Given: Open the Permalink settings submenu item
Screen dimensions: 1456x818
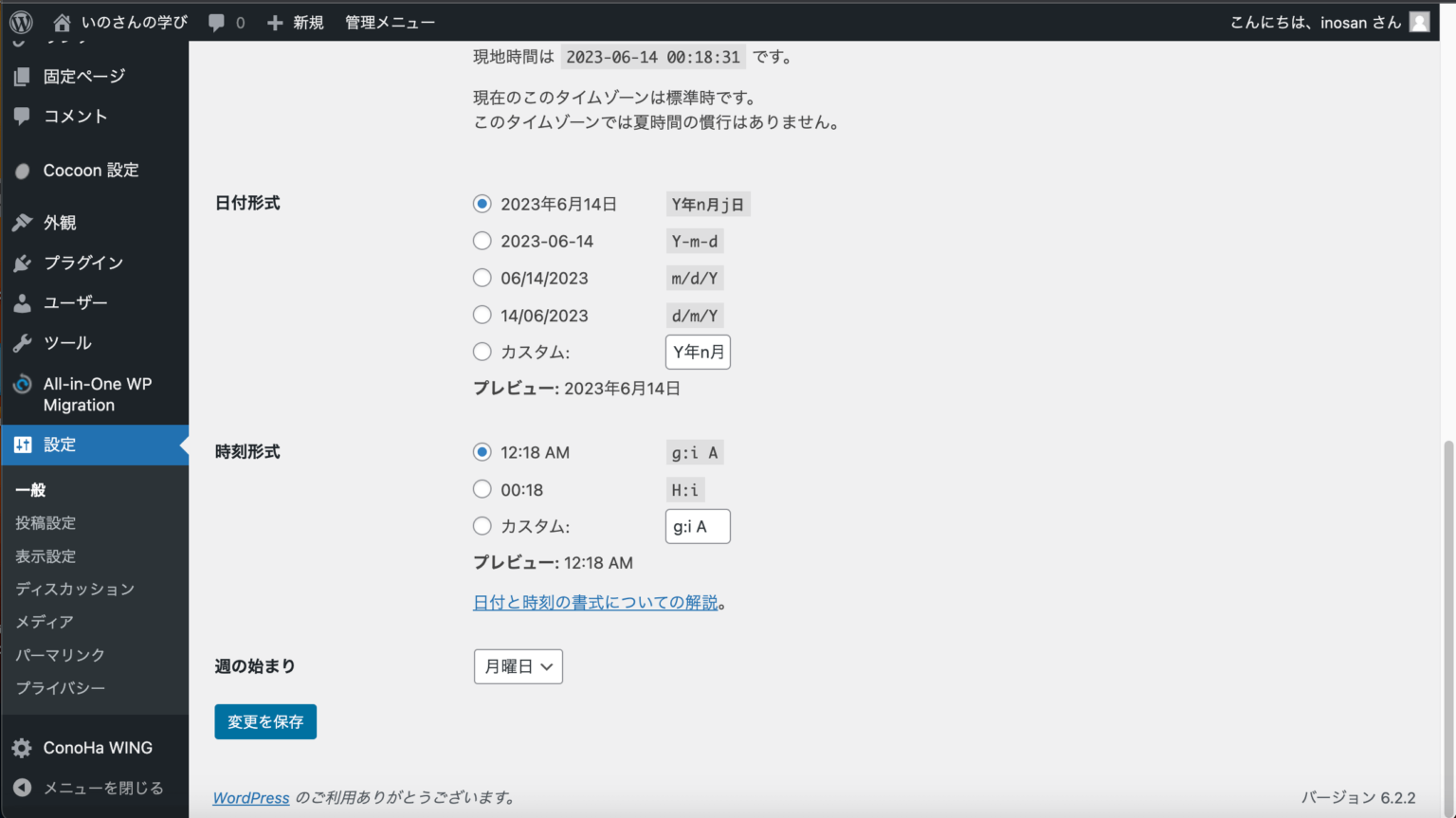Looking at the screenshot, I should pyautogui.click(x=60, y=655).
